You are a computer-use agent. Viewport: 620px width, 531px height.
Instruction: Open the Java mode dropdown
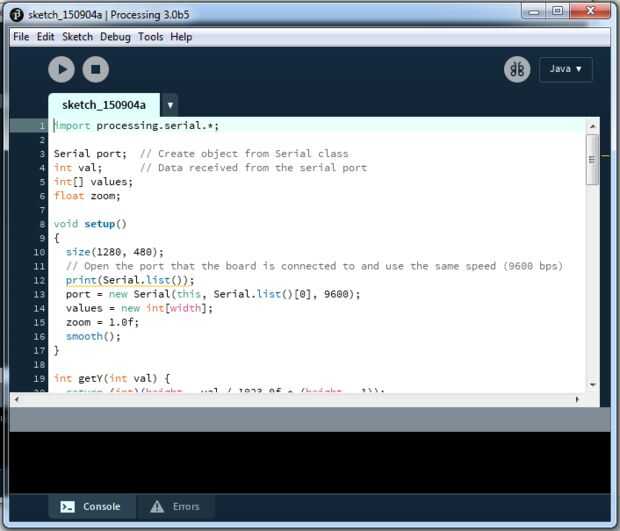click(566, 69)
